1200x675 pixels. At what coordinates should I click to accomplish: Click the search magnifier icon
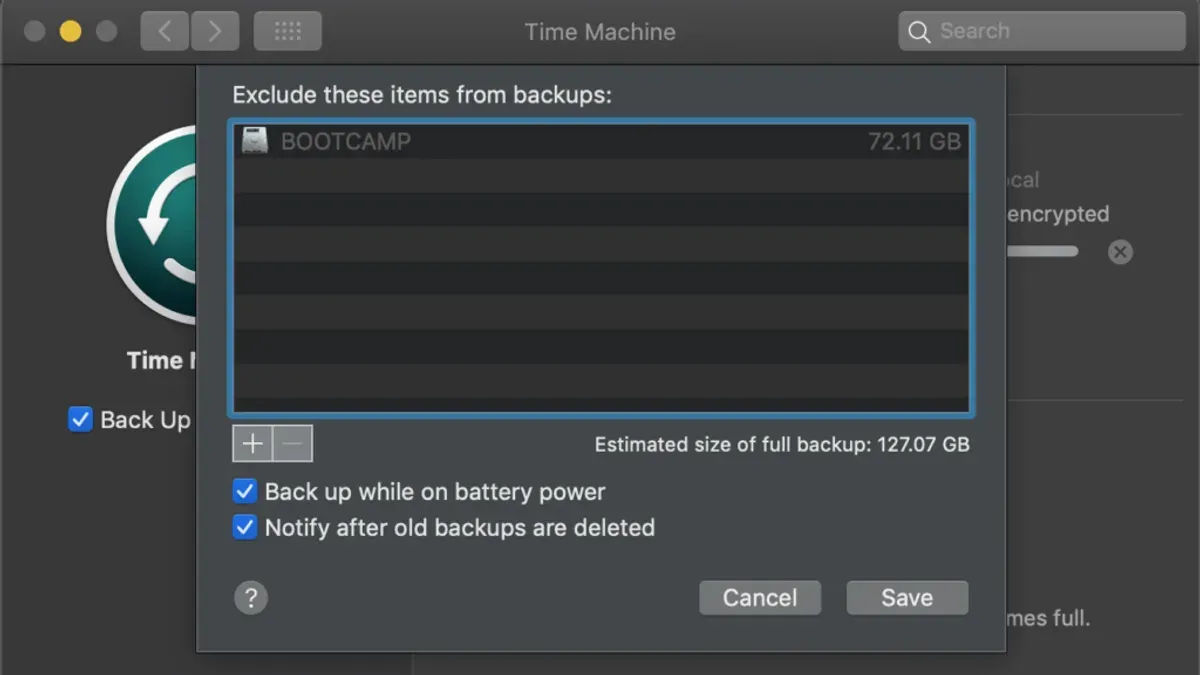(919, 32)
